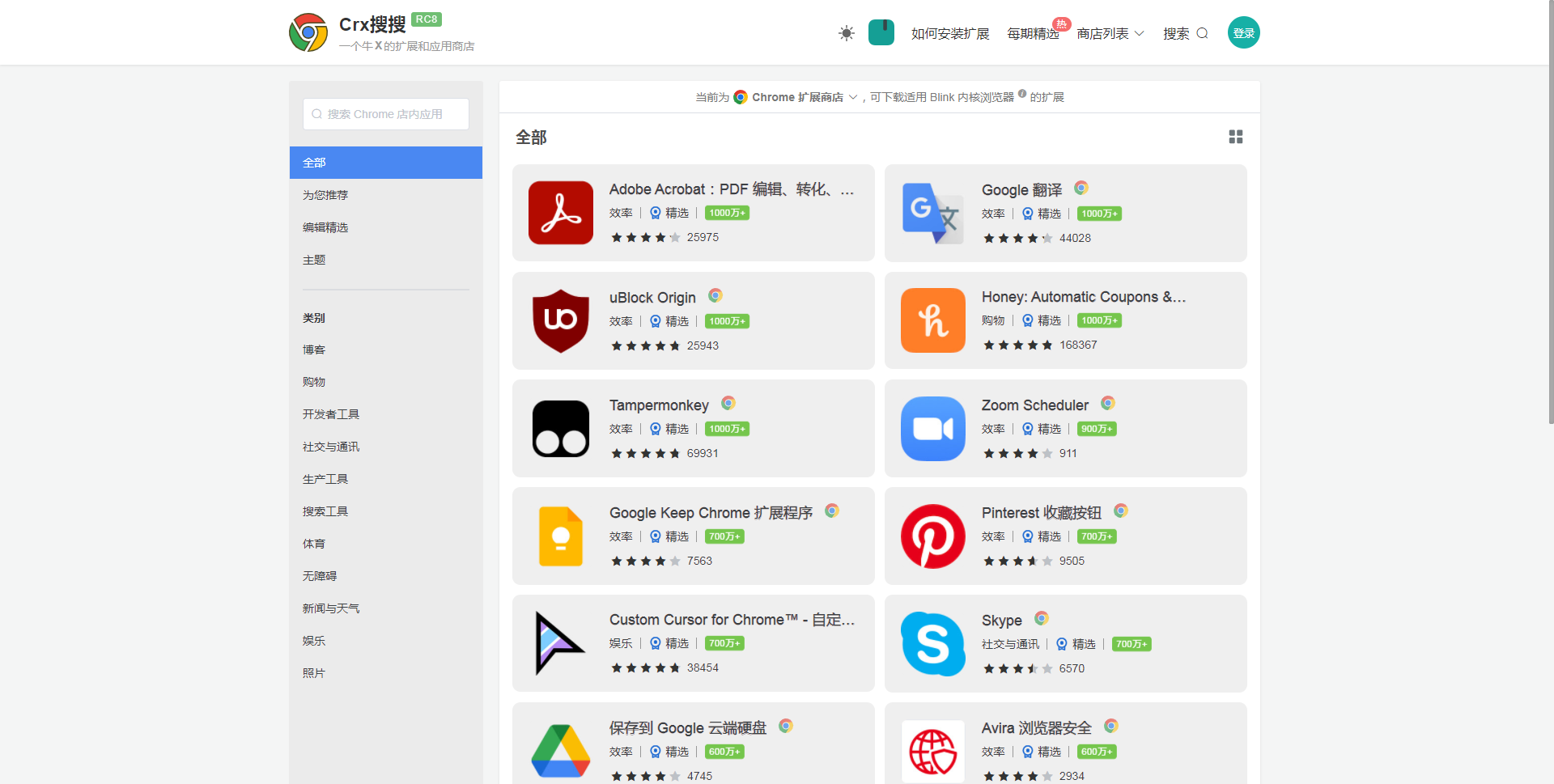The width and height of the screenshot is (1554, 784).
Task: Open Tampermonkey title link
Action: (659, 405)
